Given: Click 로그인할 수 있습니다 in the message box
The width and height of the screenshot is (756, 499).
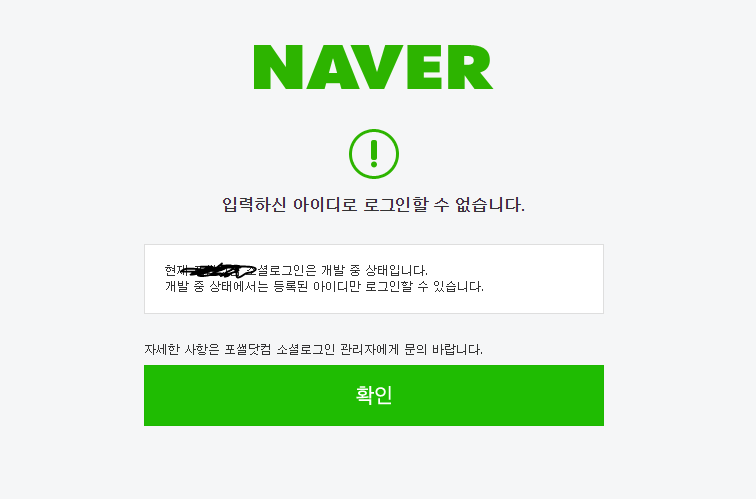Looking at the screenshot, I should 424,287.
